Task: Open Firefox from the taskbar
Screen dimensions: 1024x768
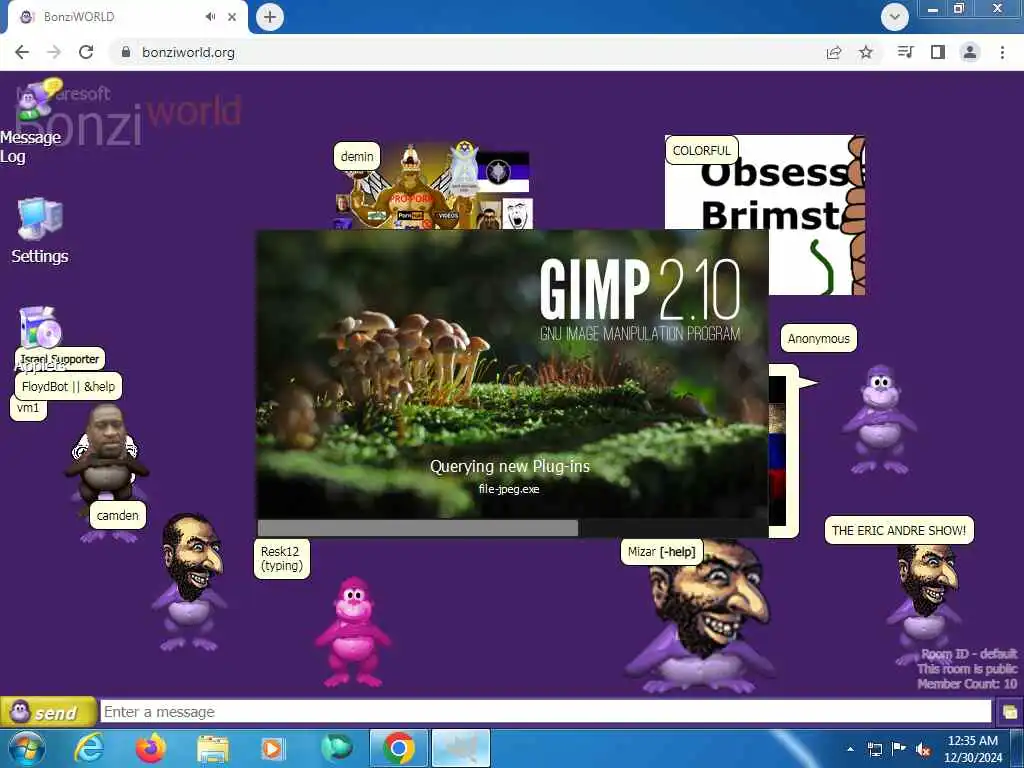Action: coord(151,748)
